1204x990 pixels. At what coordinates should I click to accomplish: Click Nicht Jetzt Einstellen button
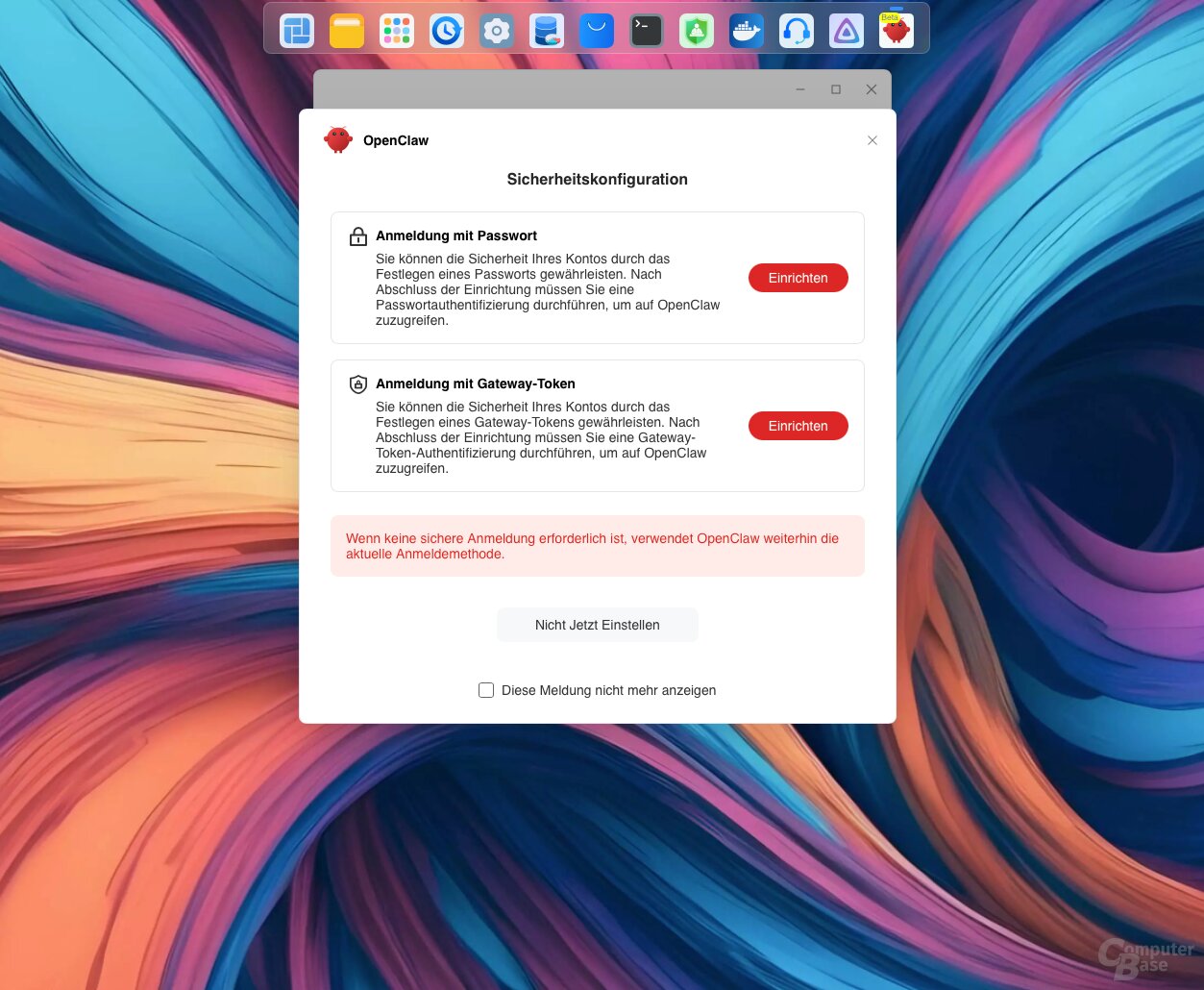598,625
